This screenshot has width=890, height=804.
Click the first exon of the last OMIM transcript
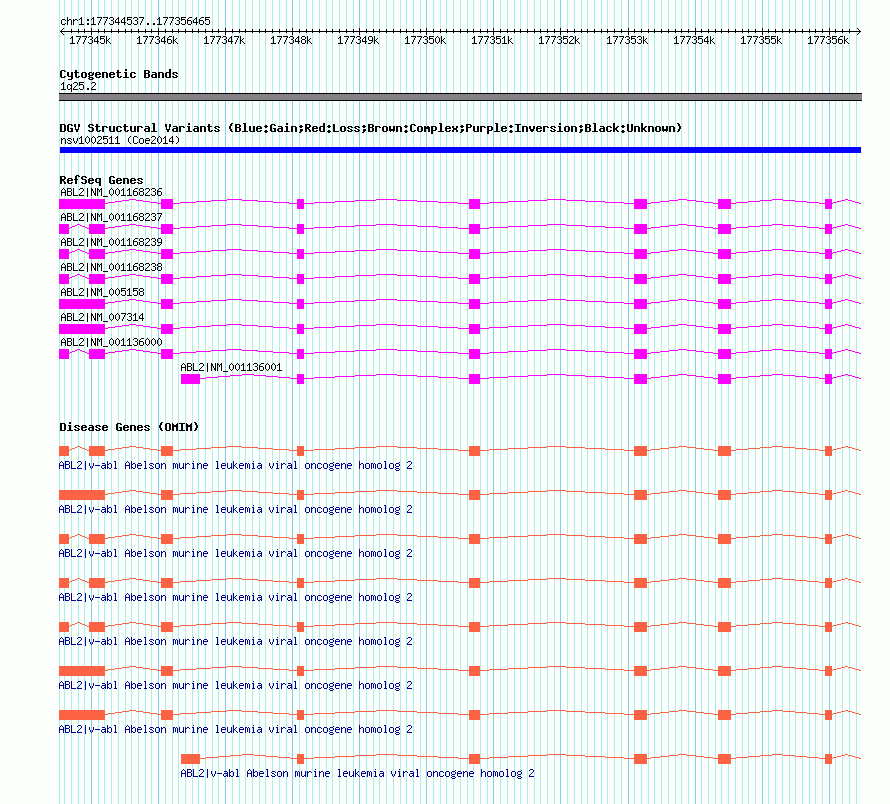pyautogui.click(x=190, y=759)
